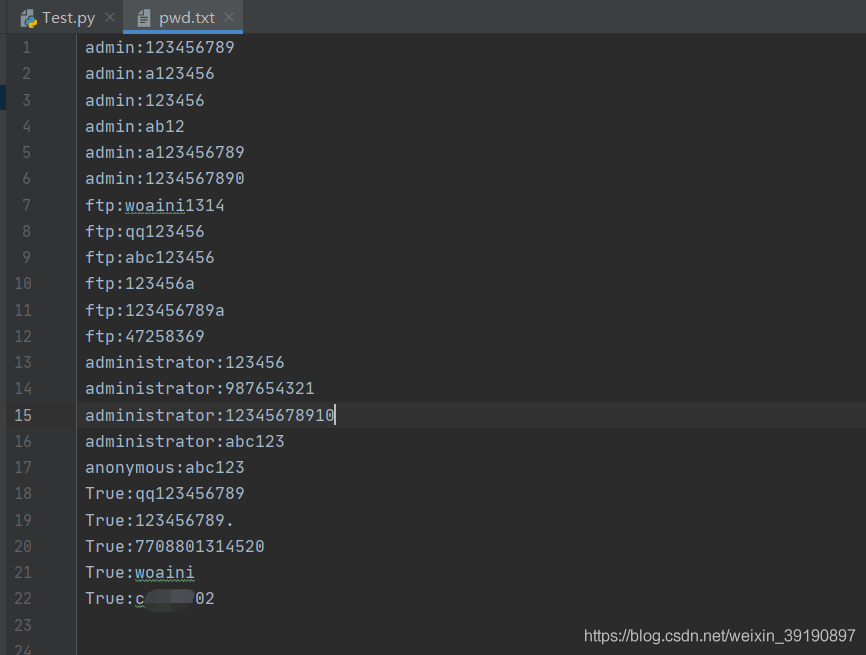
Task: Click the anonymous:abc123 entry
Action: (165, 467)
